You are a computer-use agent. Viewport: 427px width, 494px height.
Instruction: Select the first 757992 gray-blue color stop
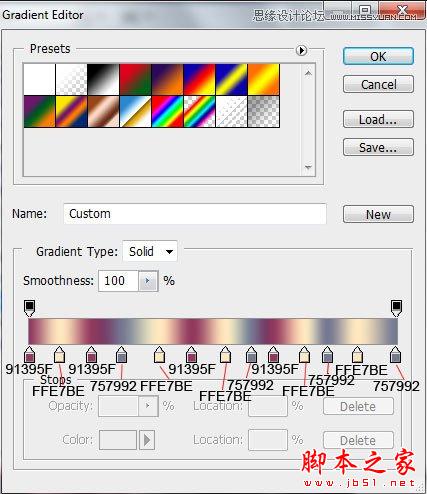click(122, 355)
